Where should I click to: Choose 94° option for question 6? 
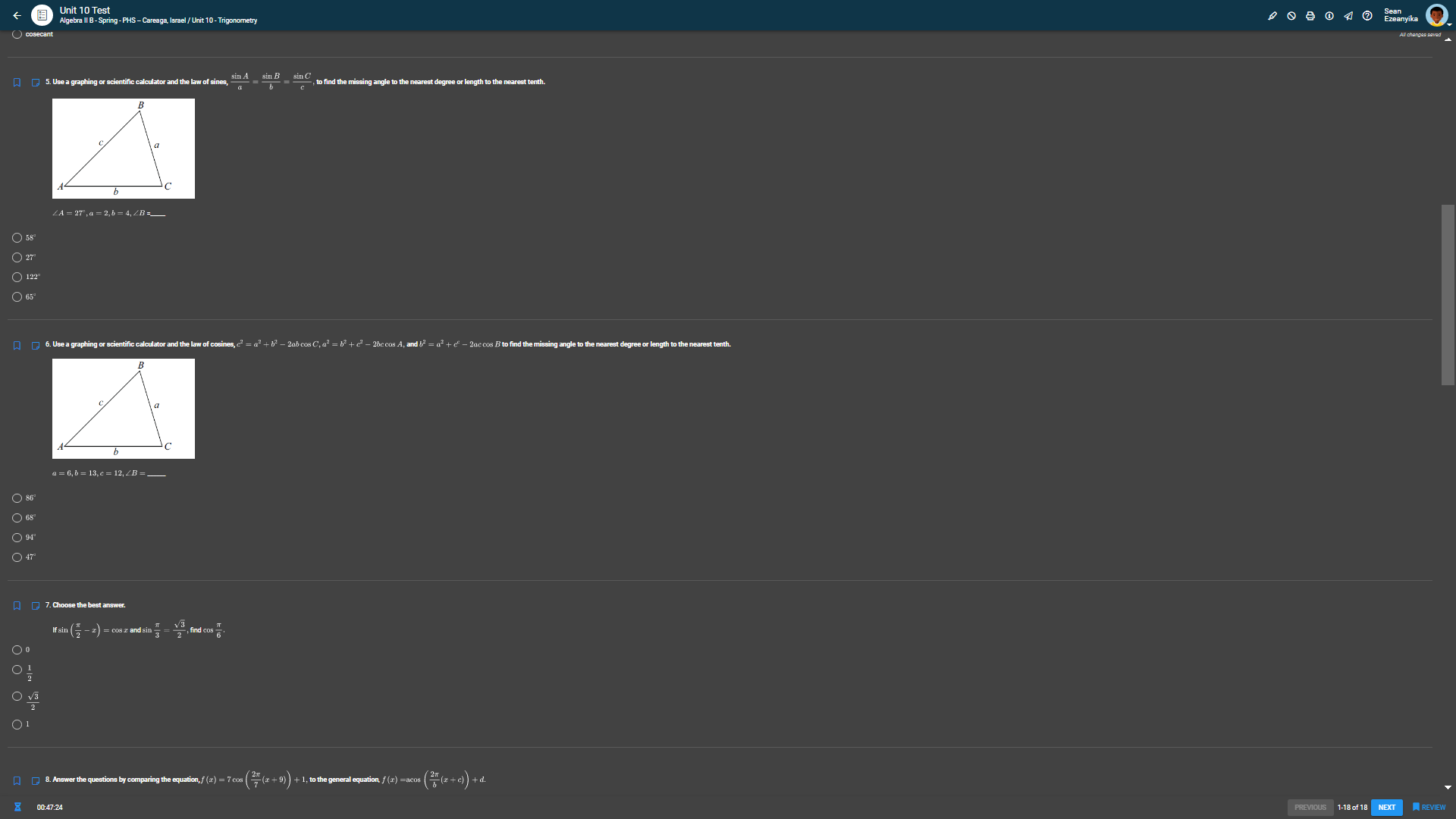tap(17, 538)
